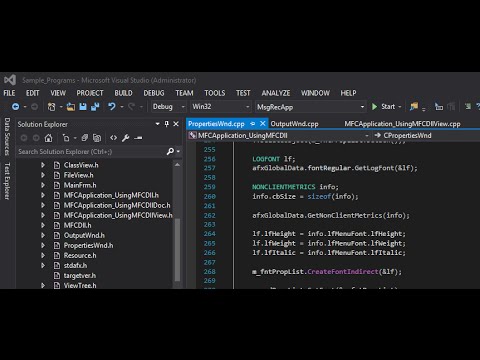Click the Collapse All icon in Solution Explorer
This screenshot has width=480, height=360.
click(85, 138)
